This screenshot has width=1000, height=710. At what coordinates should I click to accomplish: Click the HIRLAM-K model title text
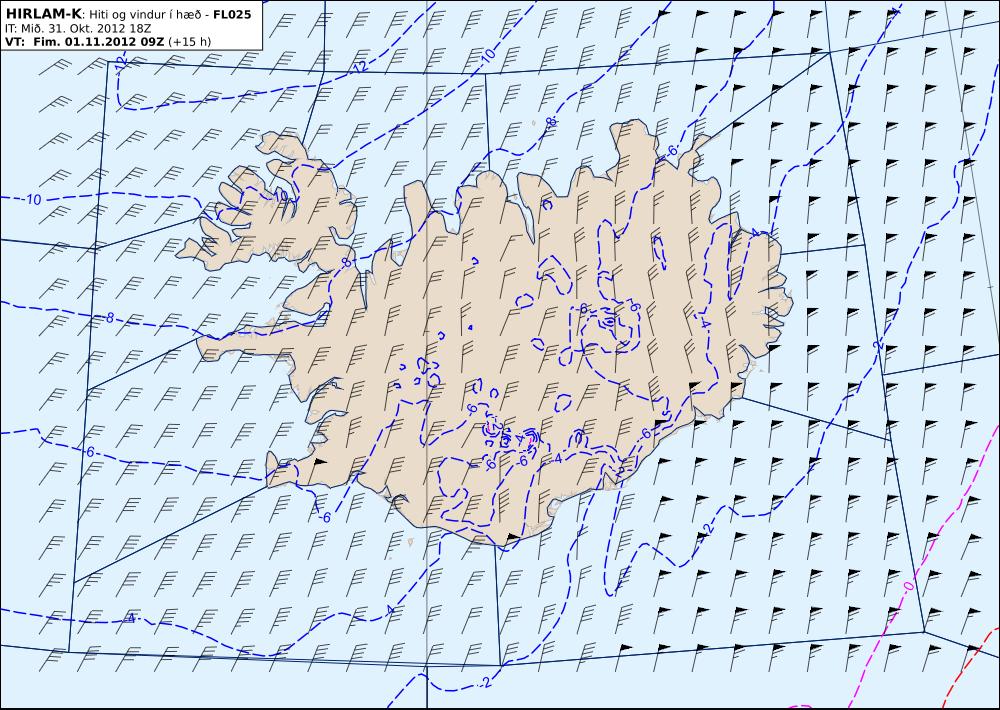coord(44,13)
